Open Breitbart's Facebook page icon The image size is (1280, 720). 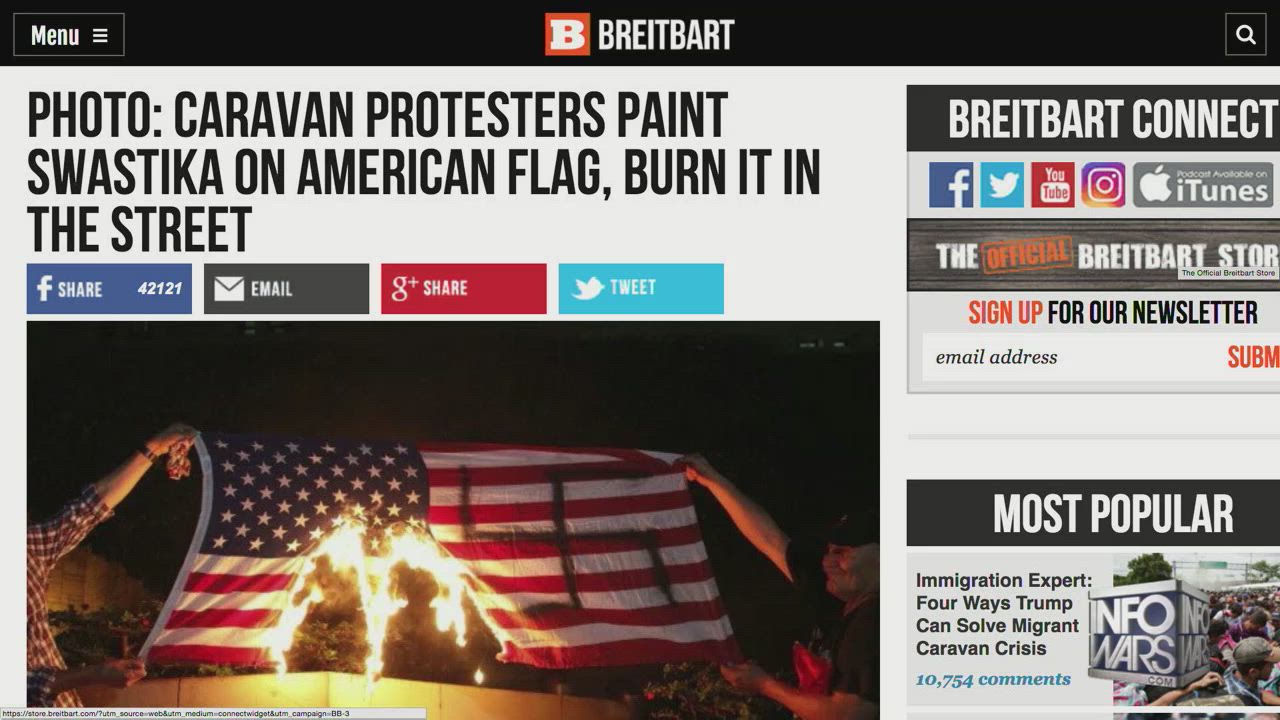click(951, 185)
